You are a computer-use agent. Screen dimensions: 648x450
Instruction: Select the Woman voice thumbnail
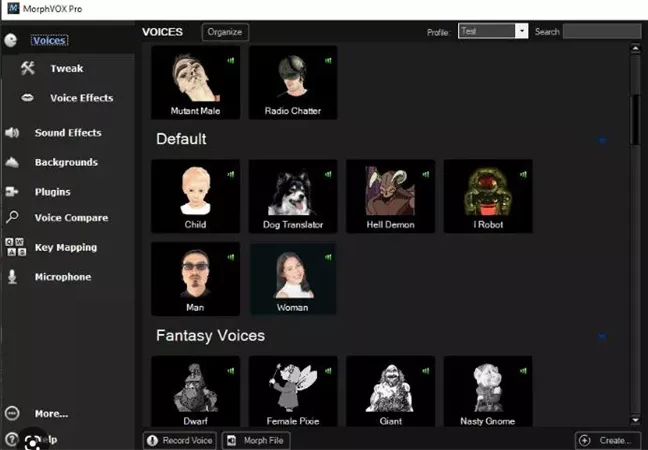(293, 279)
